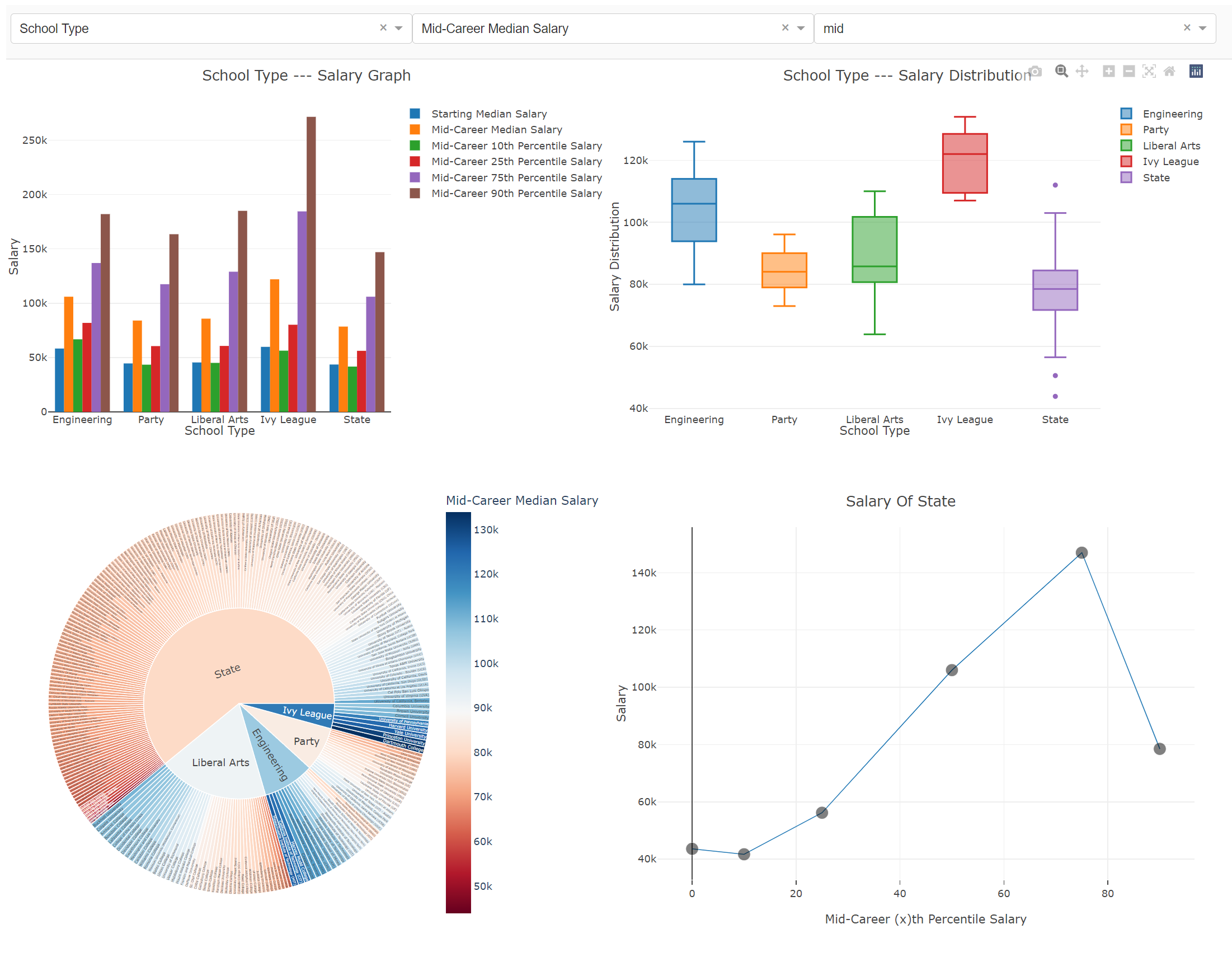The height and width of the screenshot is (957, 1232).
Task: Click the 'Mid-Career (x)th Percentile Salary' axis label
Action: pyautogui.click(x=926, y=919)
